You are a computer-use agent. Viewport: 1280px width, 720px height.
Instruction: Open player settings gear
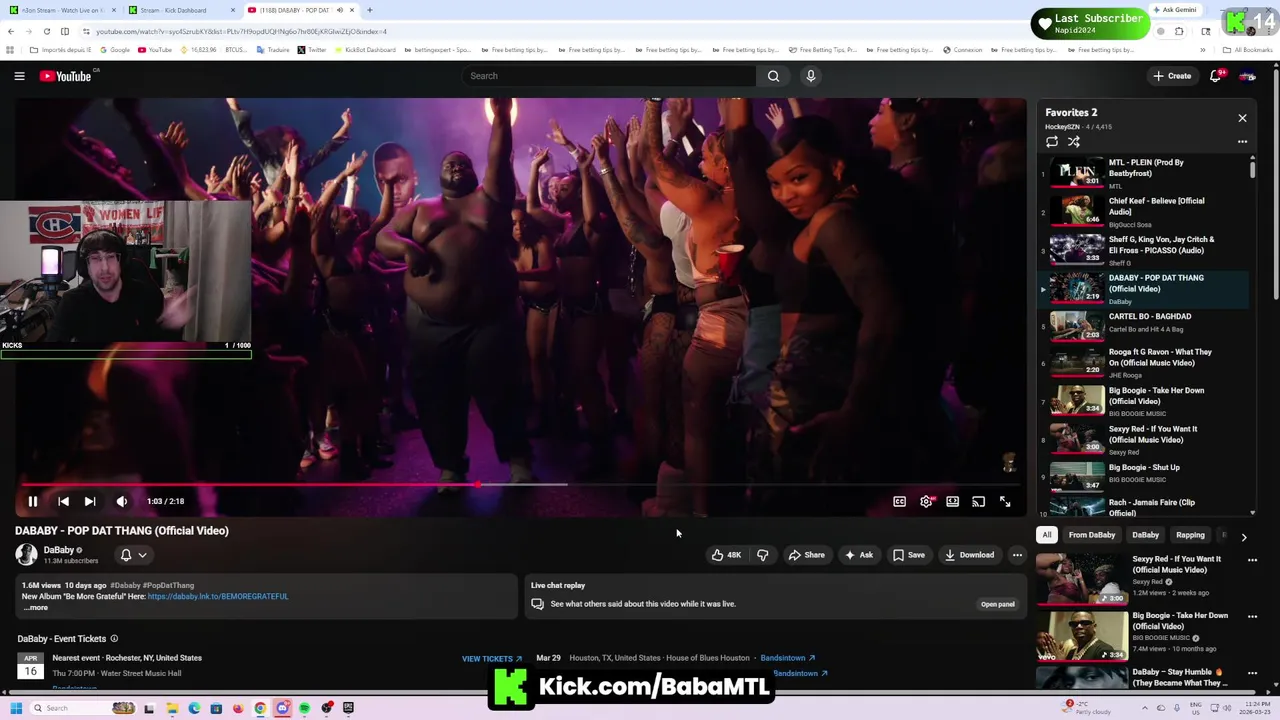coord(926,501)
